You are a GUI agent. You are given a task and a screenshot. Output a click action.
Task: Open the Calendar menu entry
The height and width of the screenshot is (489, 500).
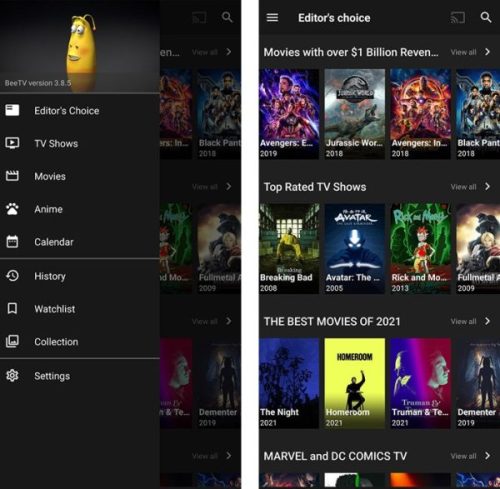(x=80, y=242)
